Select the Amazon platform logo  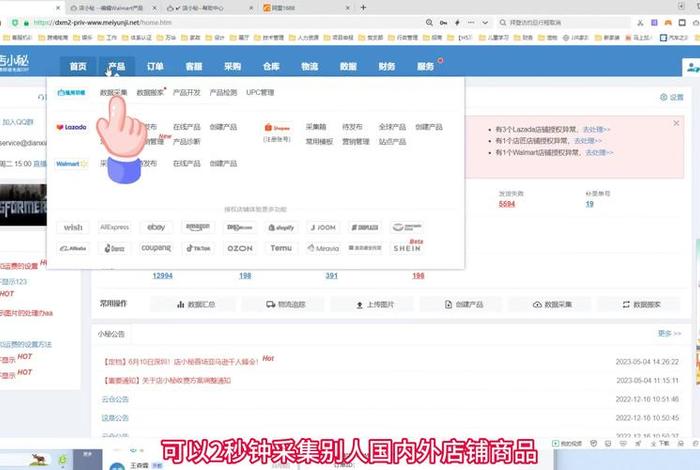click(198, 227)
